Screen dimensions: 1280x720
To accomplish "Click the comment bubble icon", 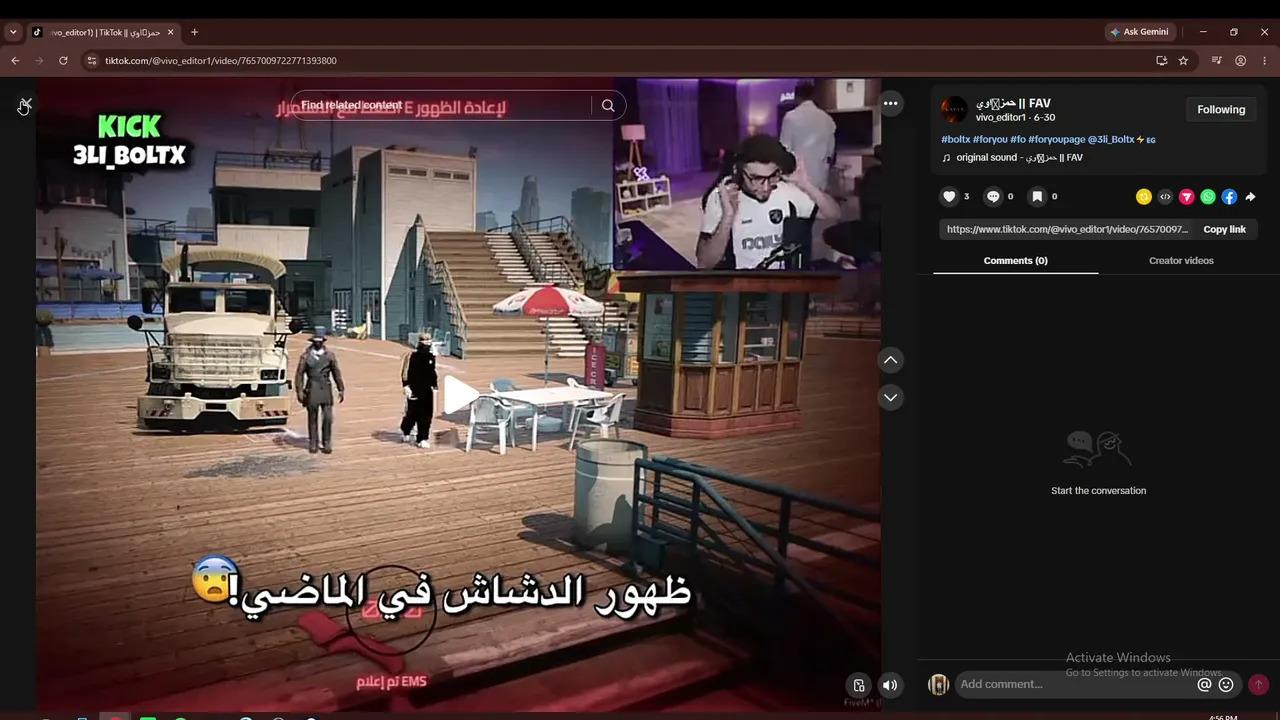I will point(993,197).
